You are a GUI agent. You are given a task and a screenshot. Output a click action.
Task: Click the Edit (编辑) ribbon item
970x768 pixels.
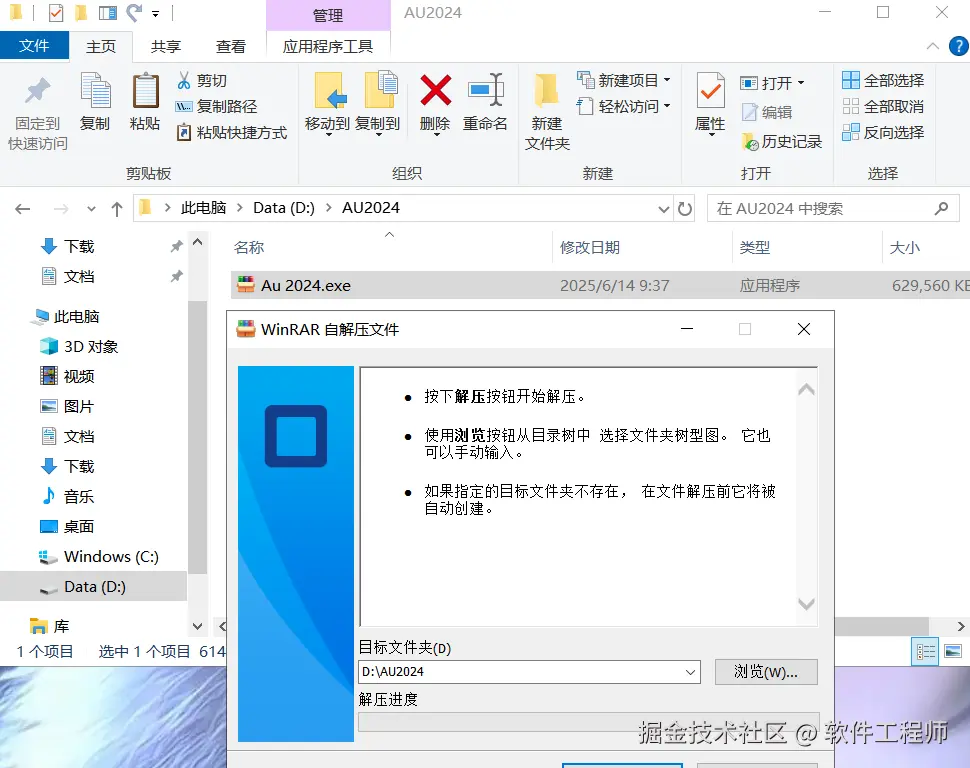coord(767,112)
